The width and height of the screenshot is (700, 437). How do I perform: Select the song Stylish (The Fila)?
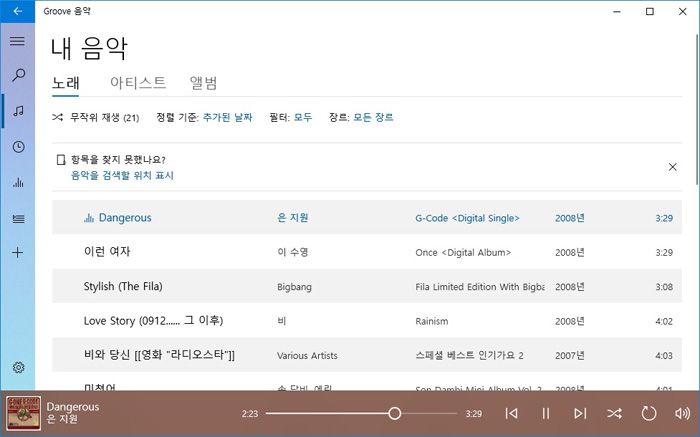(123, 287)
